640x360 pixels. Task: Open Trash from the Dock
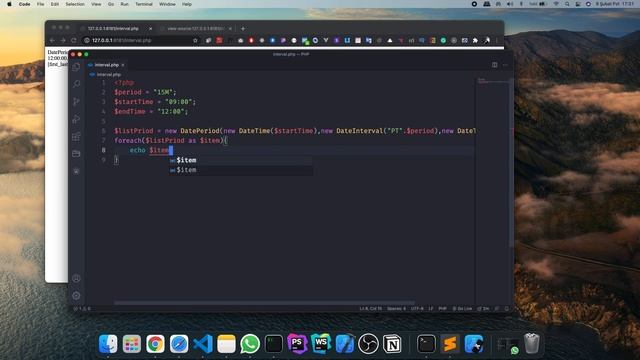[x=531, y=344]
